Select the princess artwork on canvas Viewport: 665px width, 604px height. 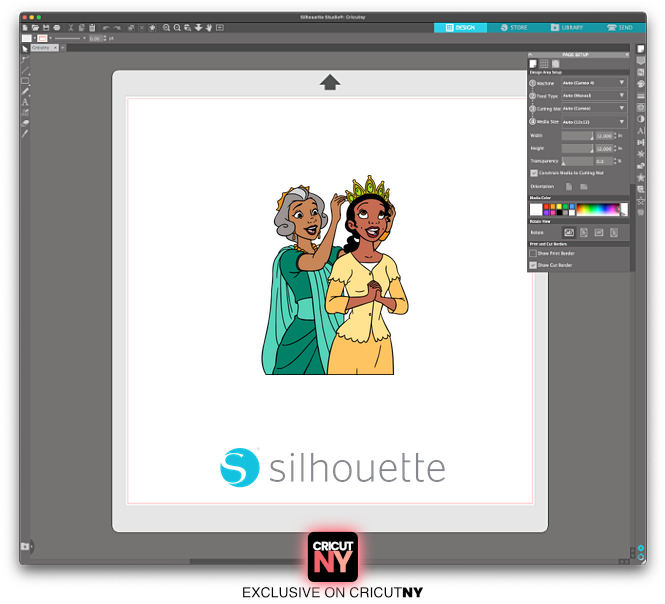335,275
